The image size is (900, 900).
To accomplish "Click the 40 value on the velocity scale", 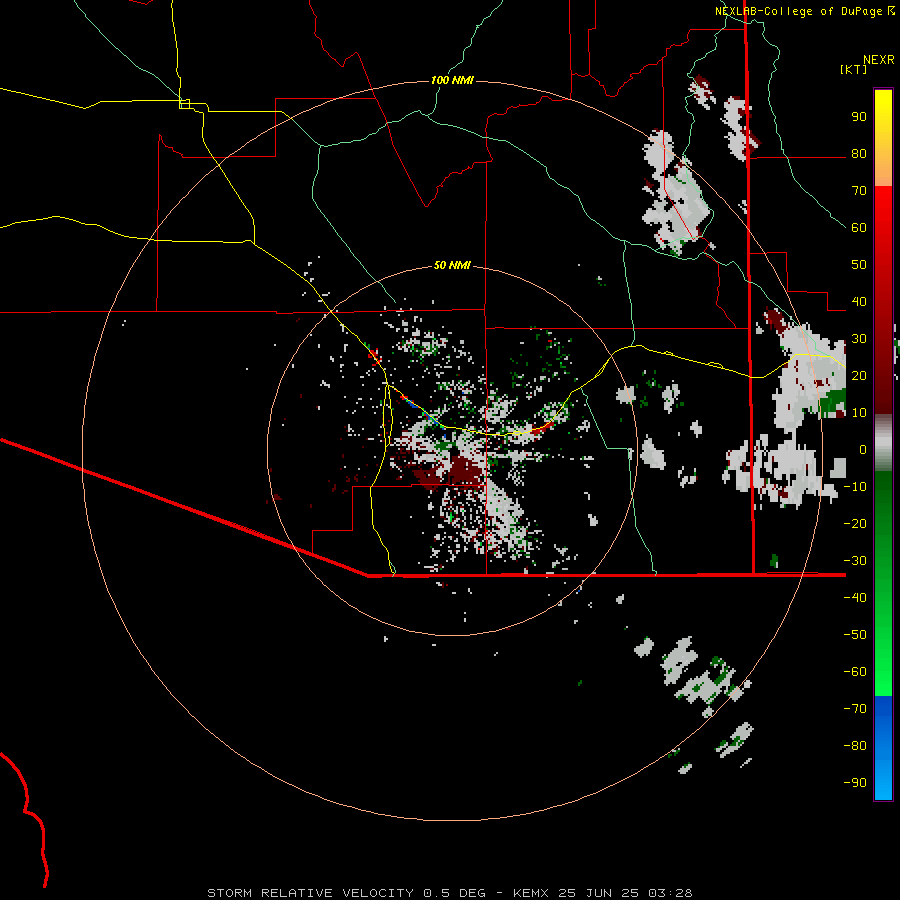I will [x=859, y=302].
